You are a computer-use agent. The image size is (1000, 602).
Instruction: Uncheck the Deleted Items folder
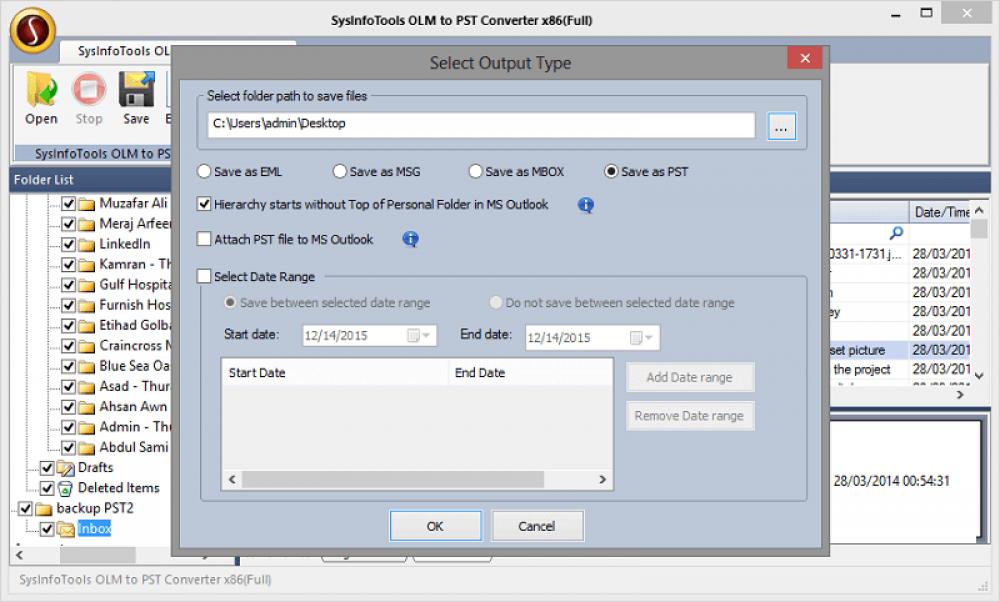point(47,488)
